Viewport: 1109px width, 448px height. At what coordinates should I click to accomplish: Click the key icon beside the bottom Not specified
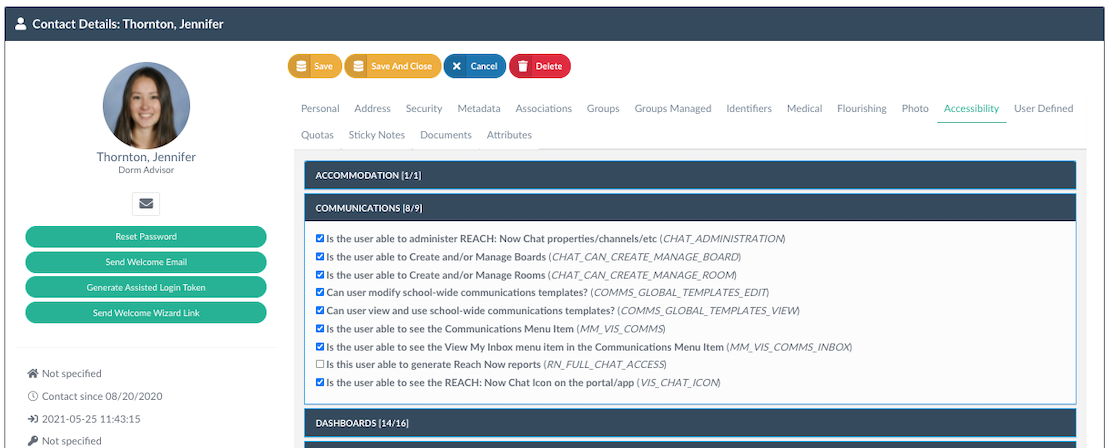33,441
